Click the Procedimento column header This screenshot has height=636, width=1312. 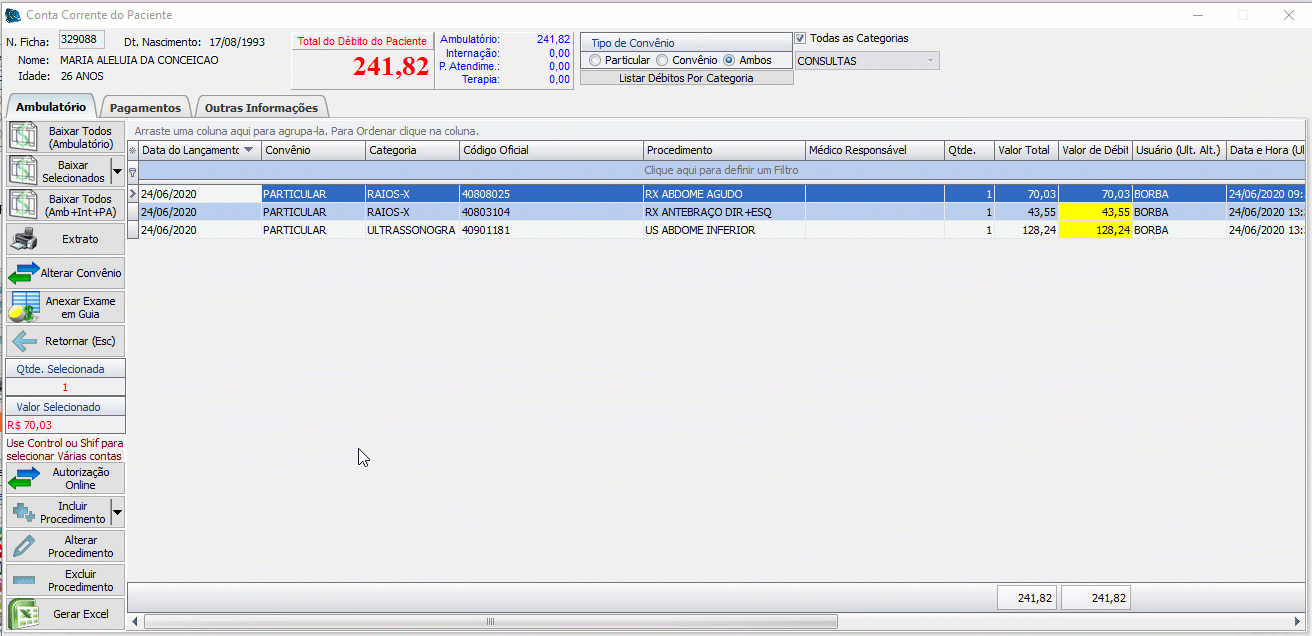click(x=724, y=150)
